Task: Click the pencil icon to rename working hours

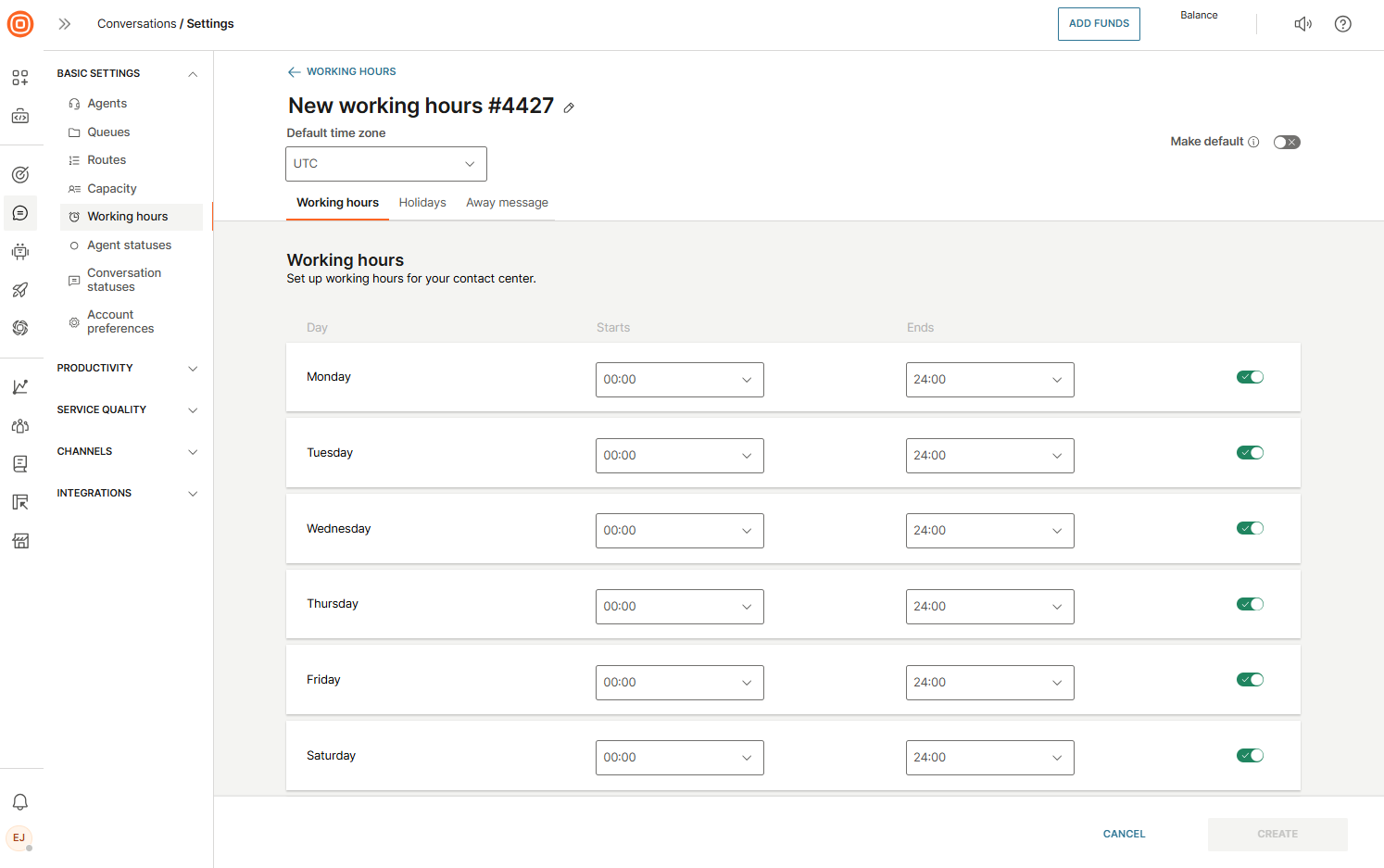Action: pyautogui.click(x=569, y=107)
